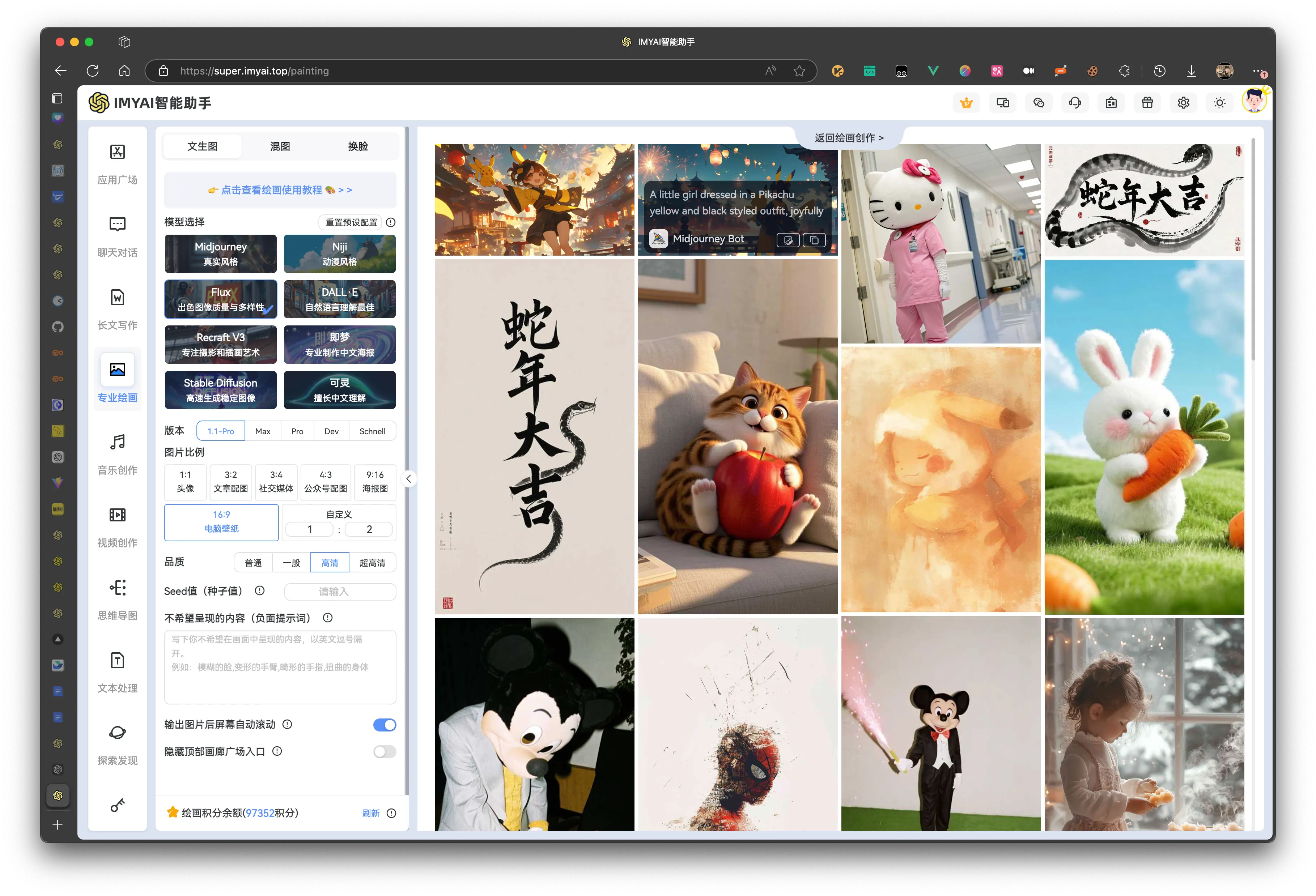Open browser history icon

(1160, 71)
